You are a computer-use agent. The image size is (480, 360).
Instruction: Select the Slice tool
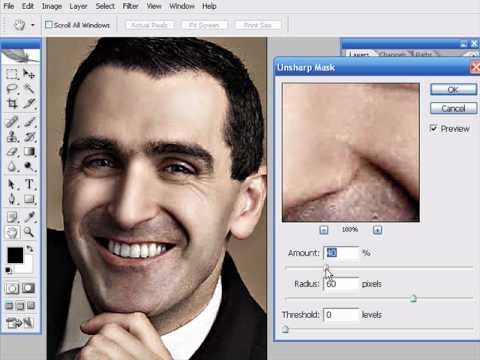(29, 104)
